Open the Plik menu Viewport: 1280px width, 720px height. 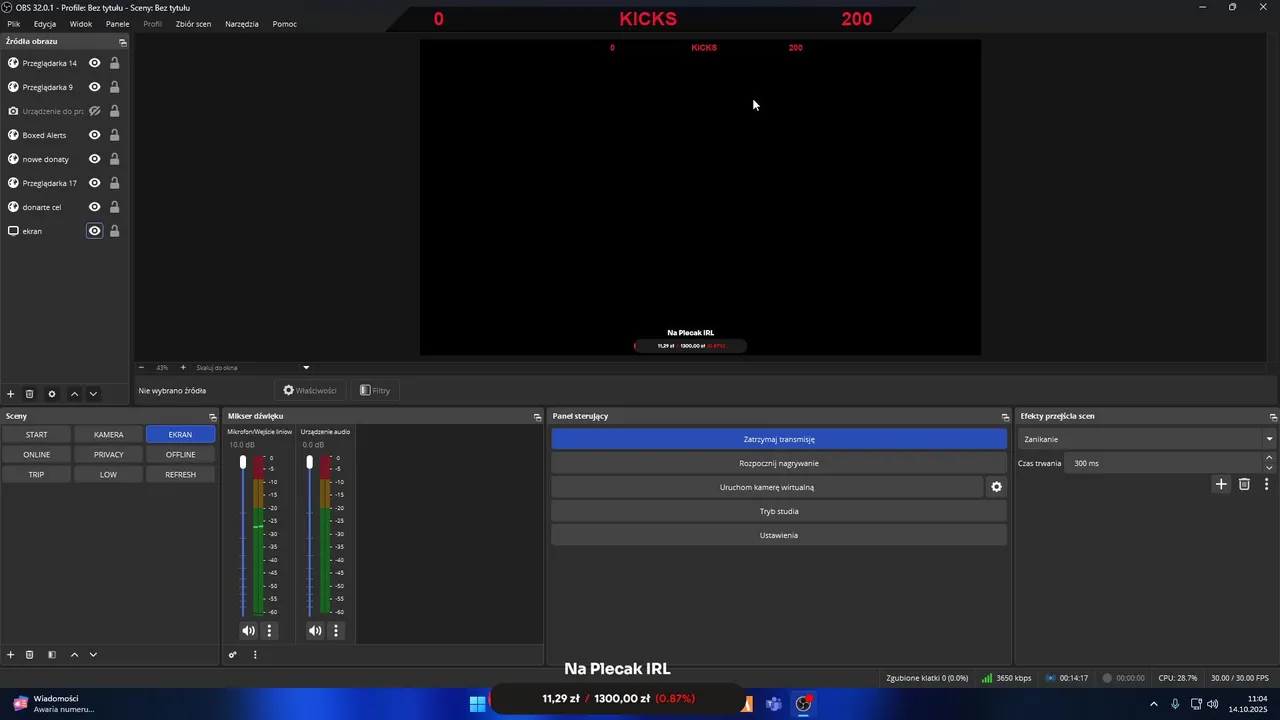click(14, 24)
